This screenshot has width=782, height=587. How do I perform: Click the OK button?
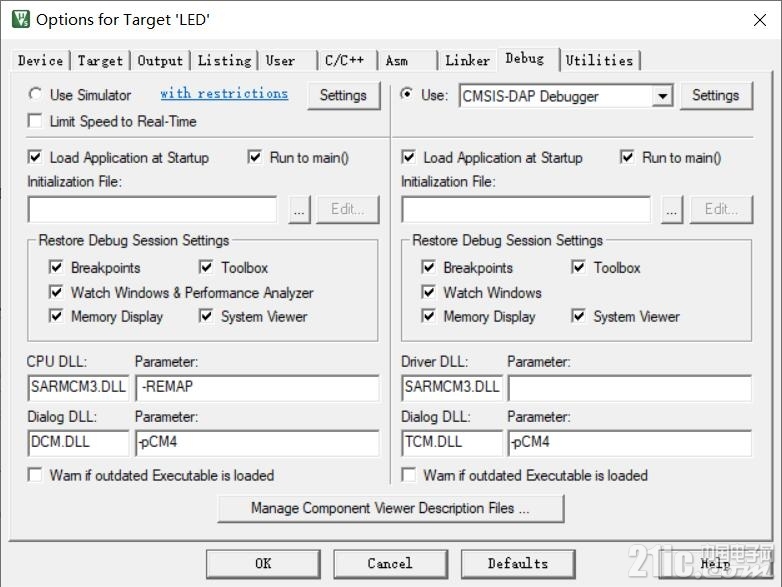tap(263, 564)
